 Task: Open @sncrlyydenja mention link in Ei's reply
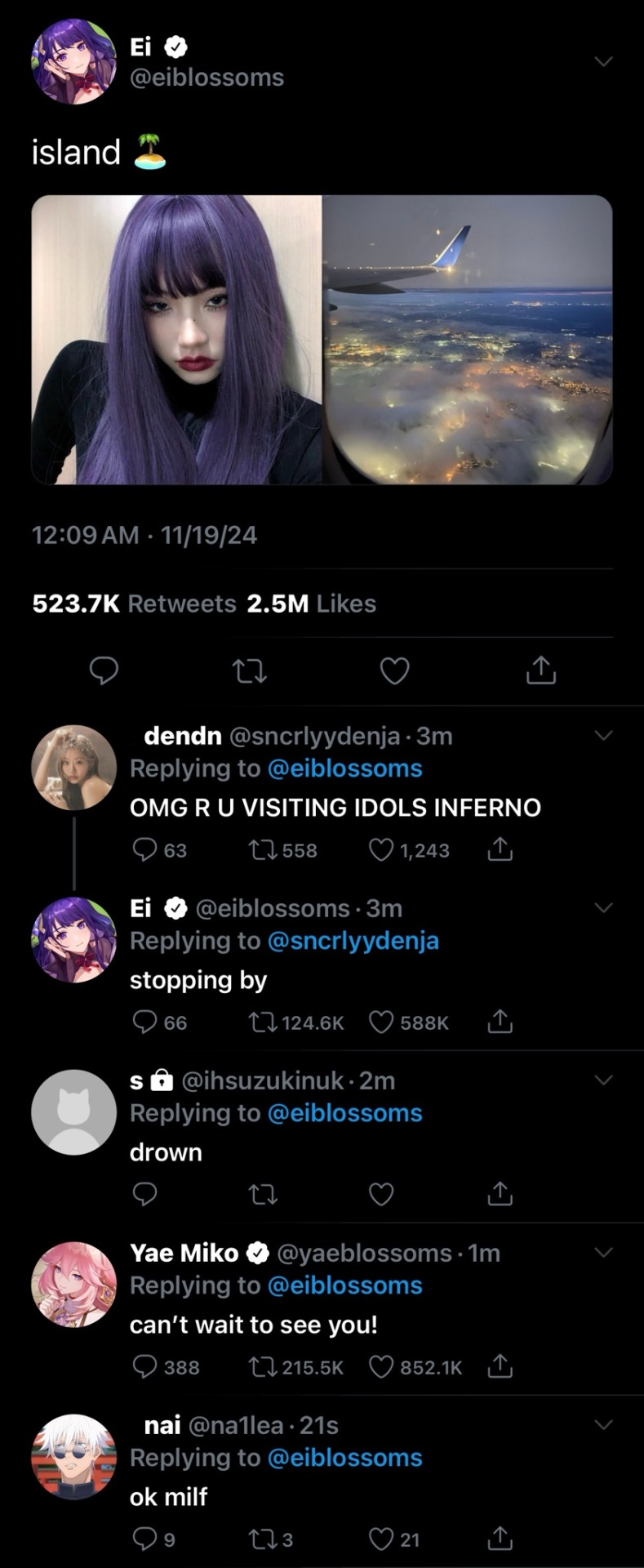[x=353, y=941]
